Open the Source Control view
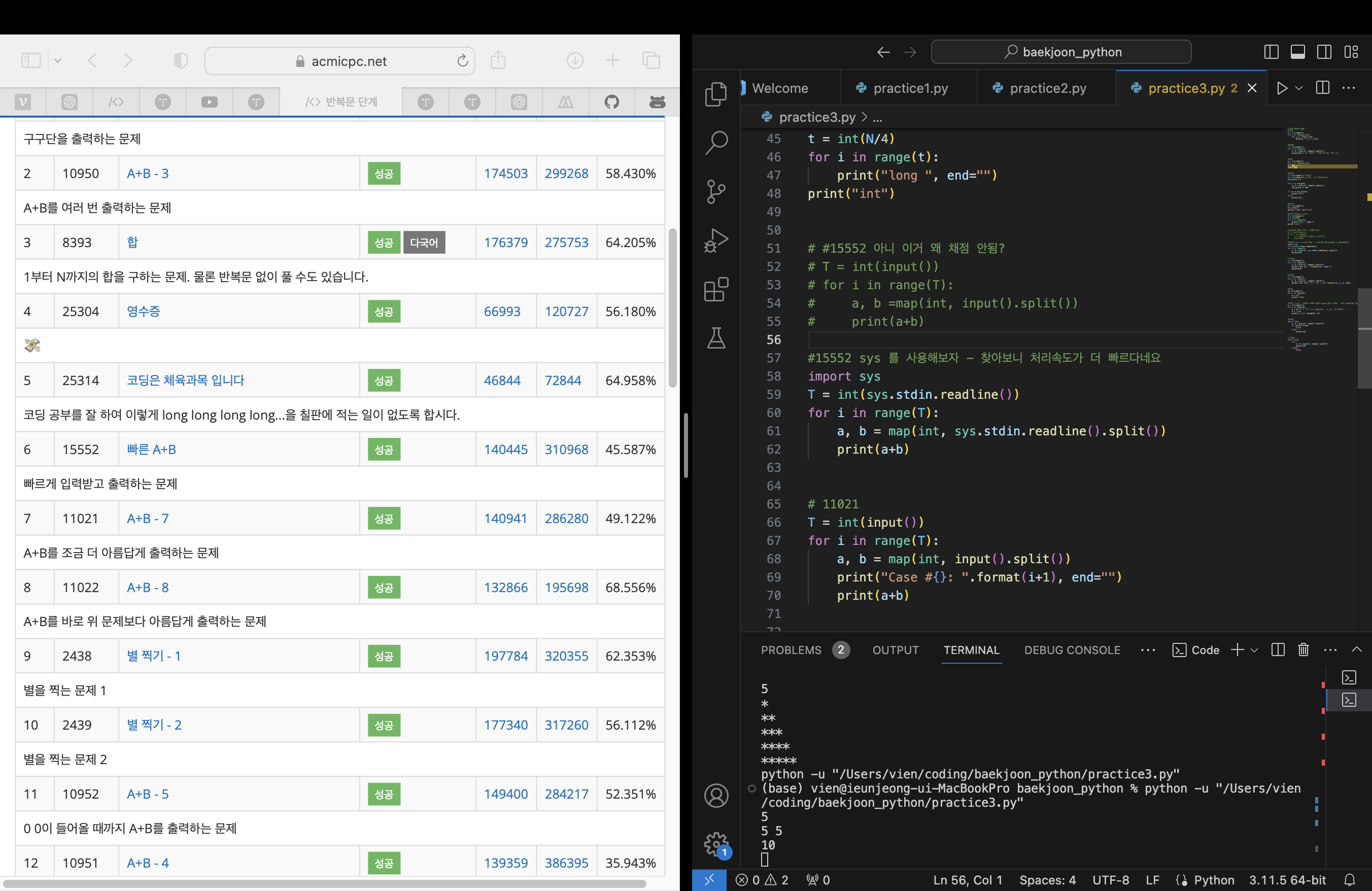Screen dimensions: 1372x891 coord(716,191)
